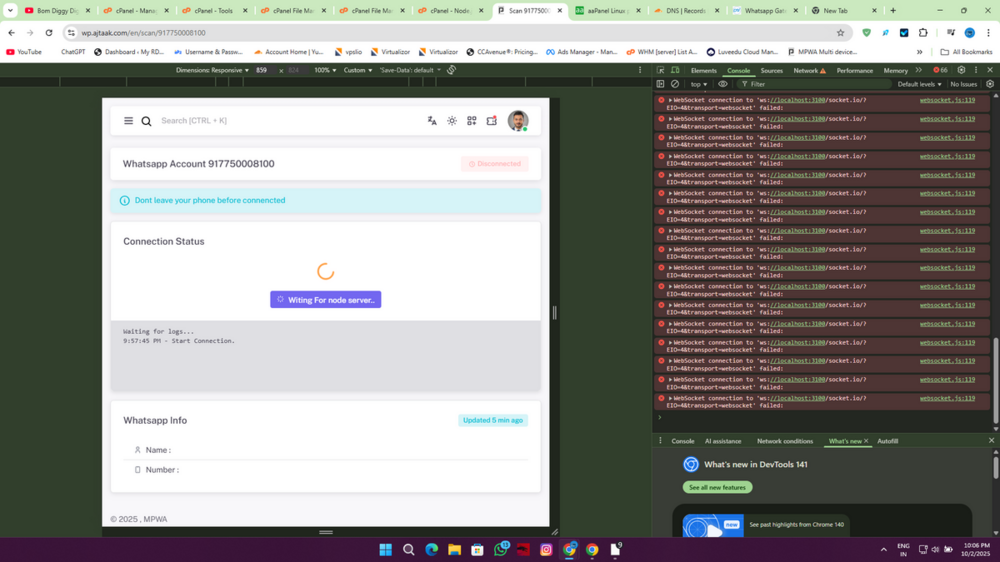This screenshot has height=562, width=1000.
Task: Click the Updated 5 min ago badge
Action: (x=492, y=420)
